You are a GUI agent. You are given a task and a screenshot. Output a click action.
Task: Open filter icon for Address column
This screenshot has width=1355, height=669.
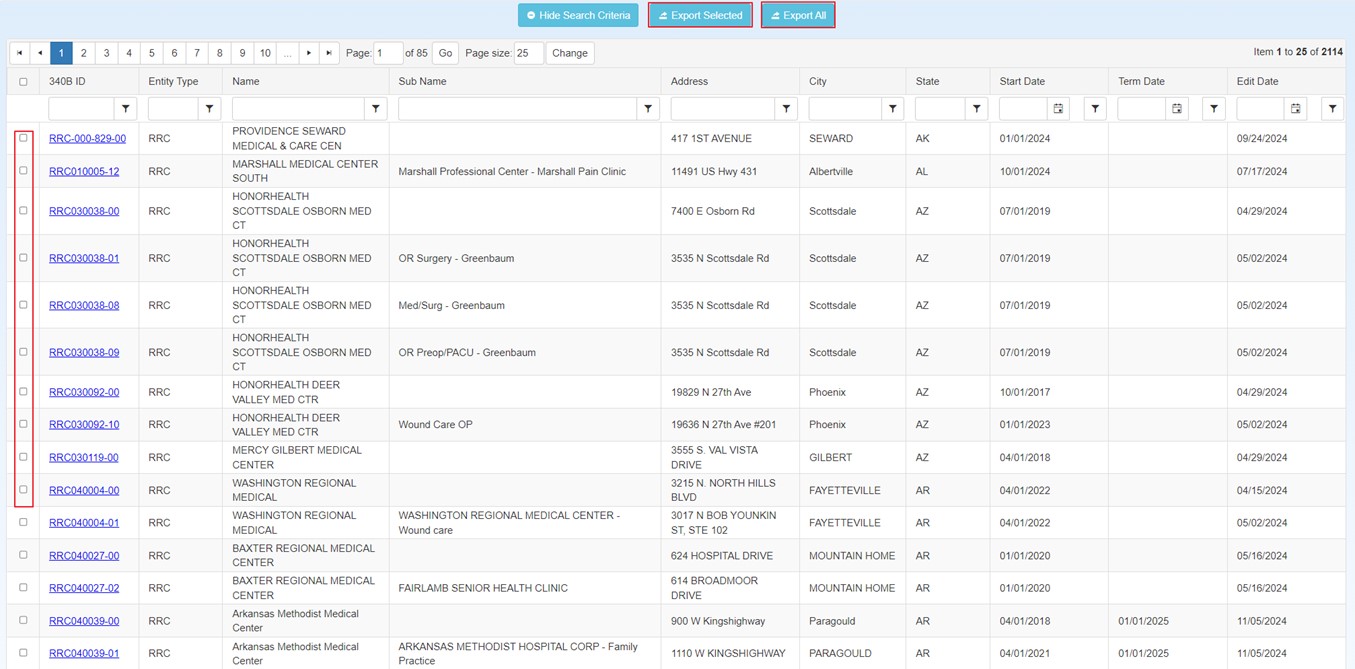(786, 108)
